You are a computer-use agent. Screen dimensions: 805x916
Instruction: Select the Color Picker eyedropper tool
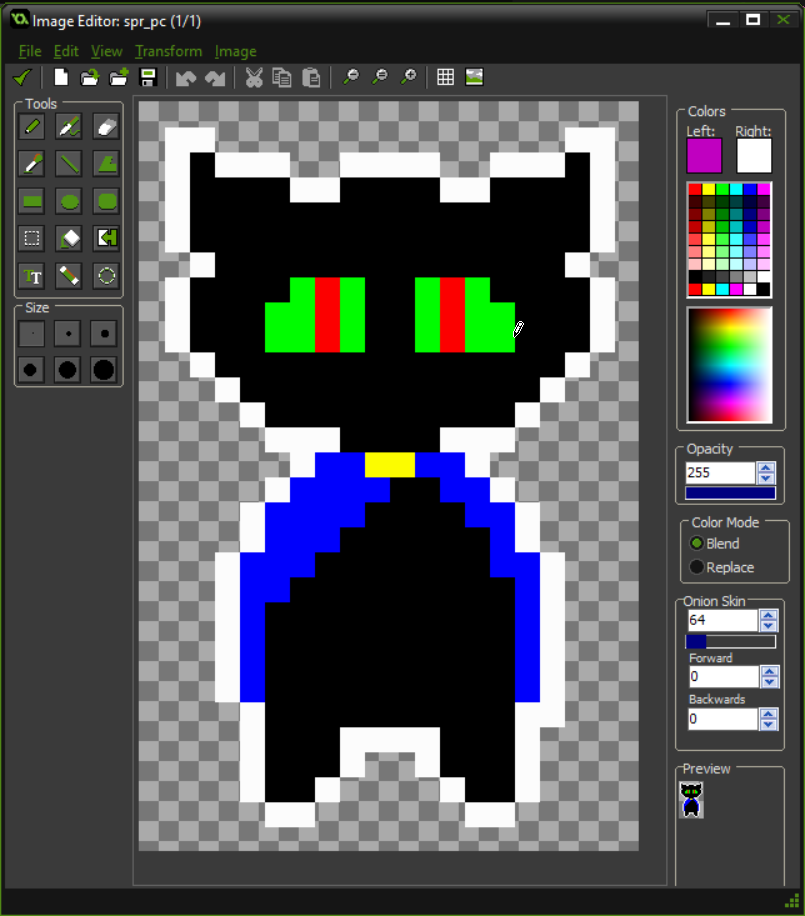[32, 164]
